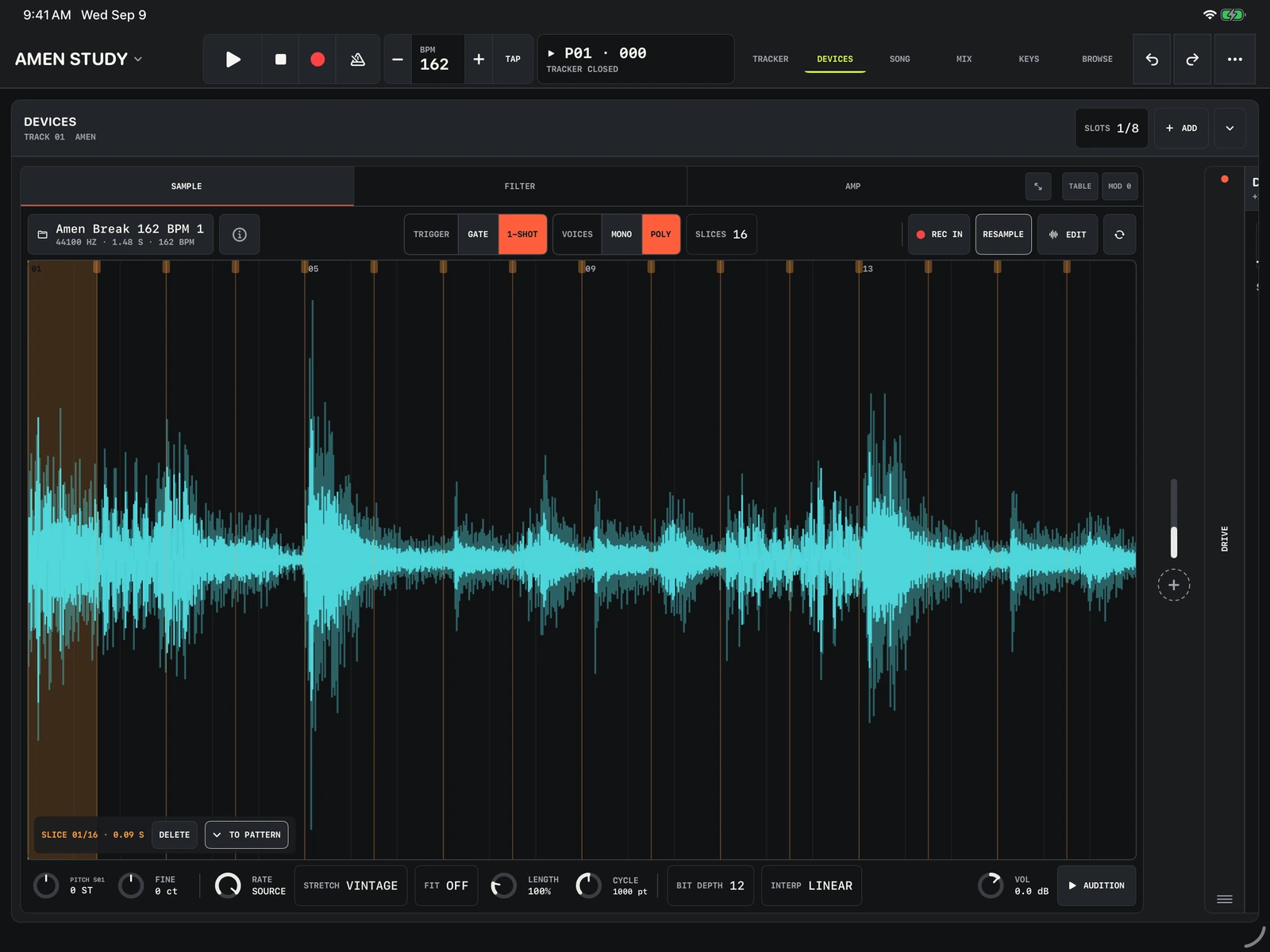
Task: Expand the chevron next to ADD
Action: tap(1230, 129)
